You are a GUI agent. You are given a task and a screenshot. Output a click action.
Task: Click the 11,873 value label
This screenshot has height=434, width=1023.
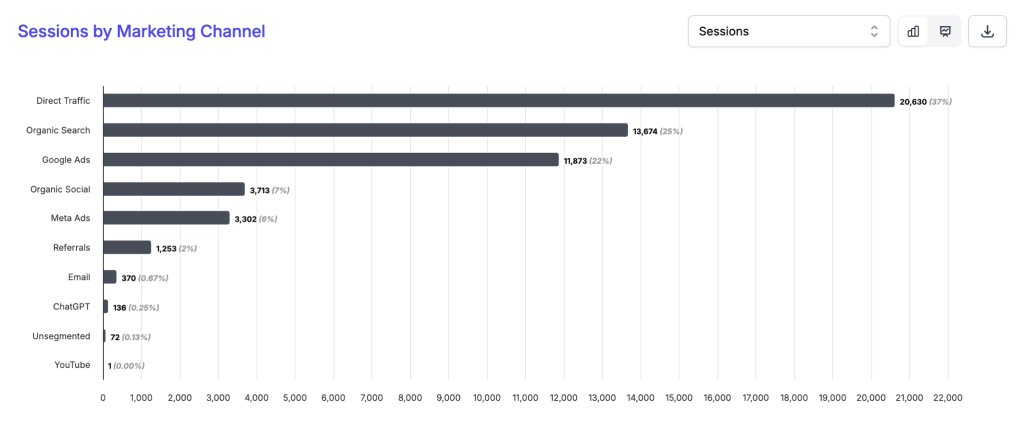point(577,161)
